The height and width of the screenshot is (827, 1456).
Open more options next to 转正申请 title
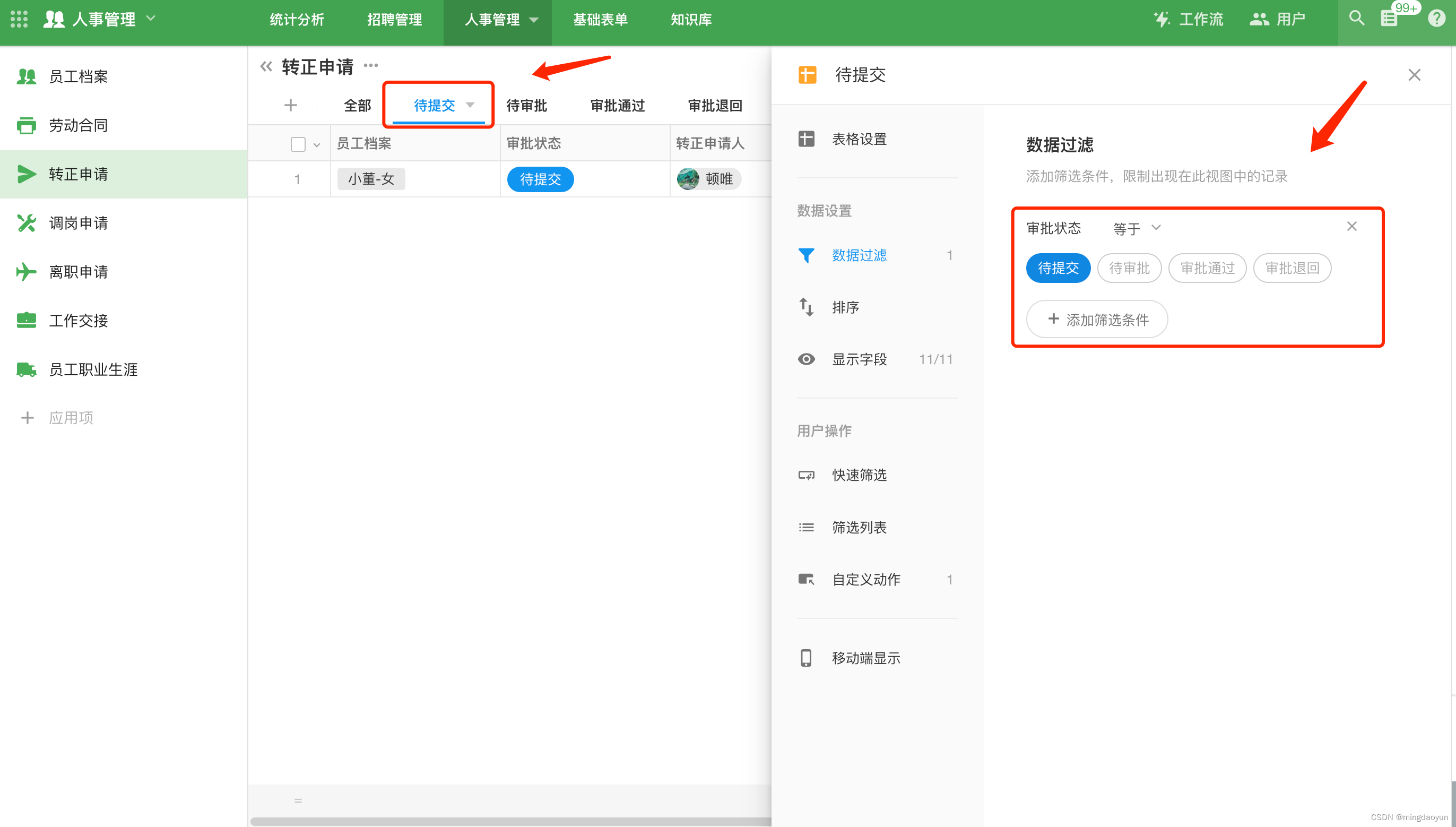point(371,65)
